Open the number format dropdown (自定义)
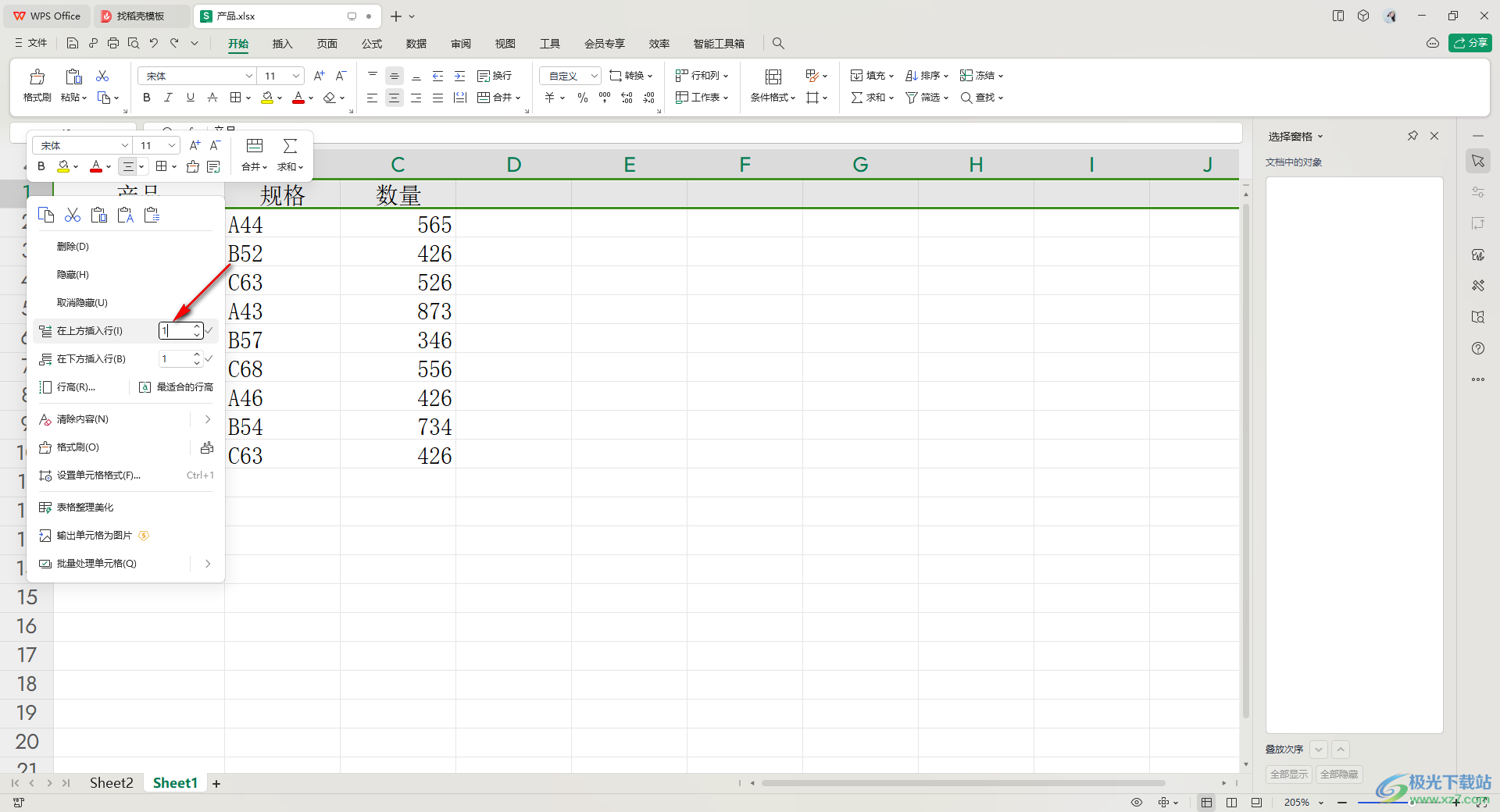 click(595, 76)
